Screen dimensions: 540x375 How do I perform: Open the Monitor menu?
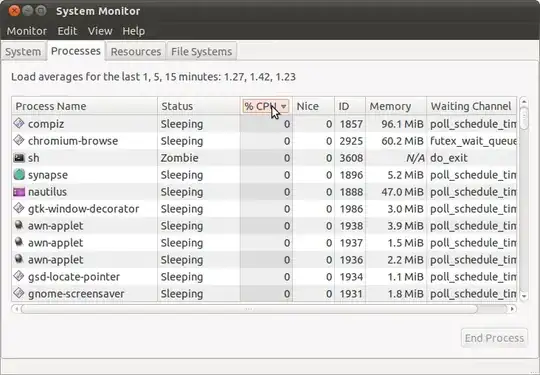coord(27,31)
